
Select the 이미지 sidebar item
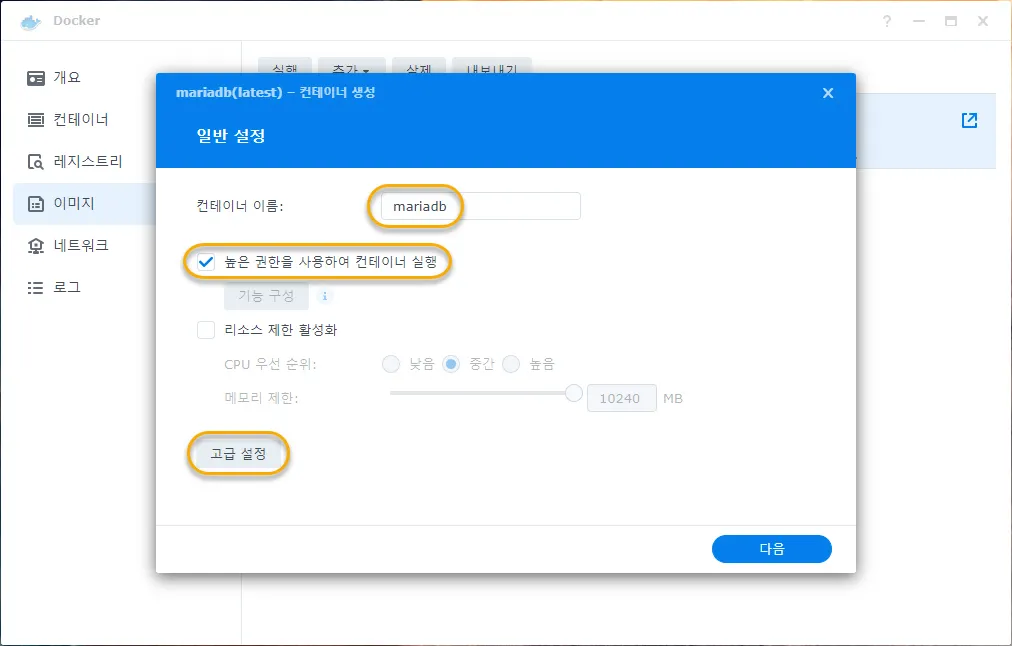pos(85,204)
